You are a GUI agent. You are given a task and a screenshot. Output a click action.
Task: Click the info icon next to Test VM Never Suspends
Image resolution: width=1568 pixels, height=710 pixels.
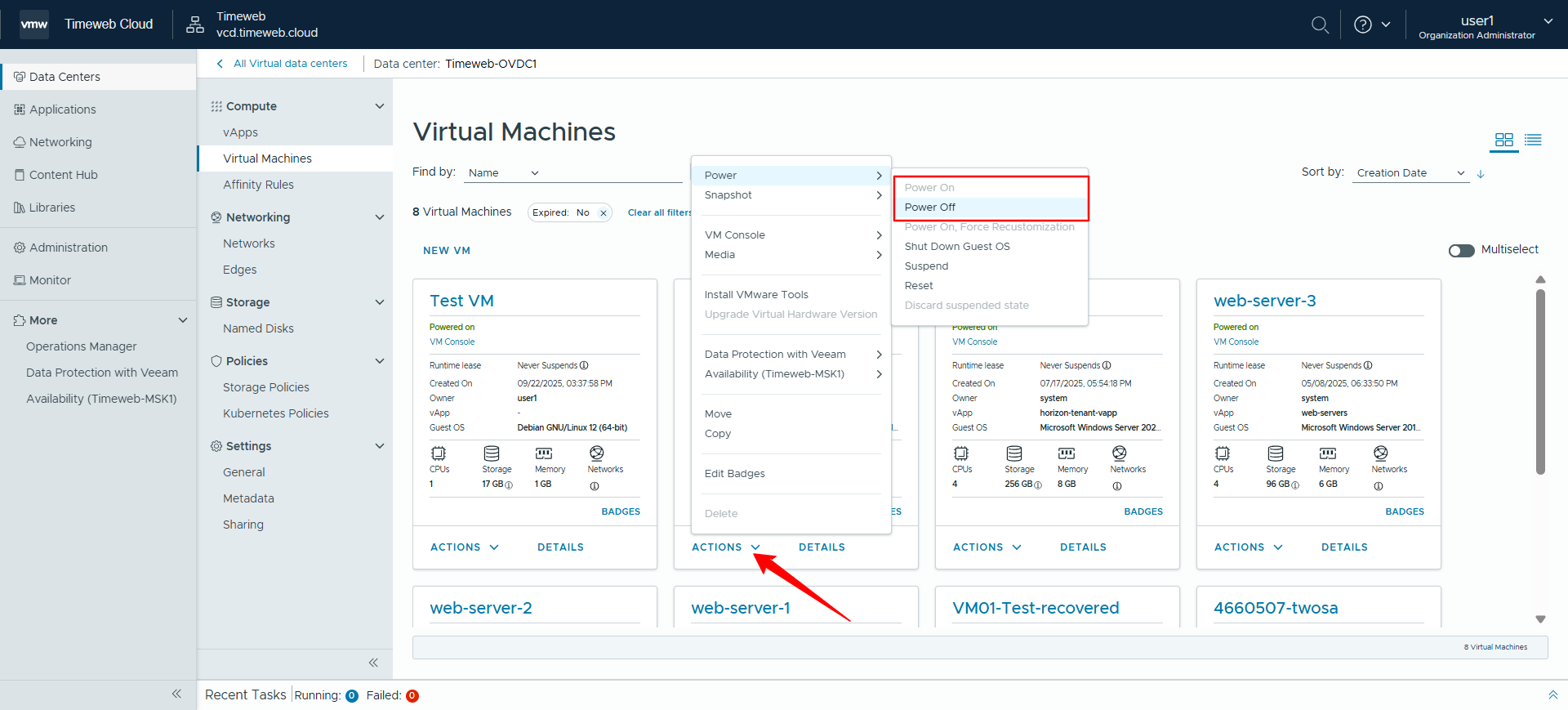[584, 365]
